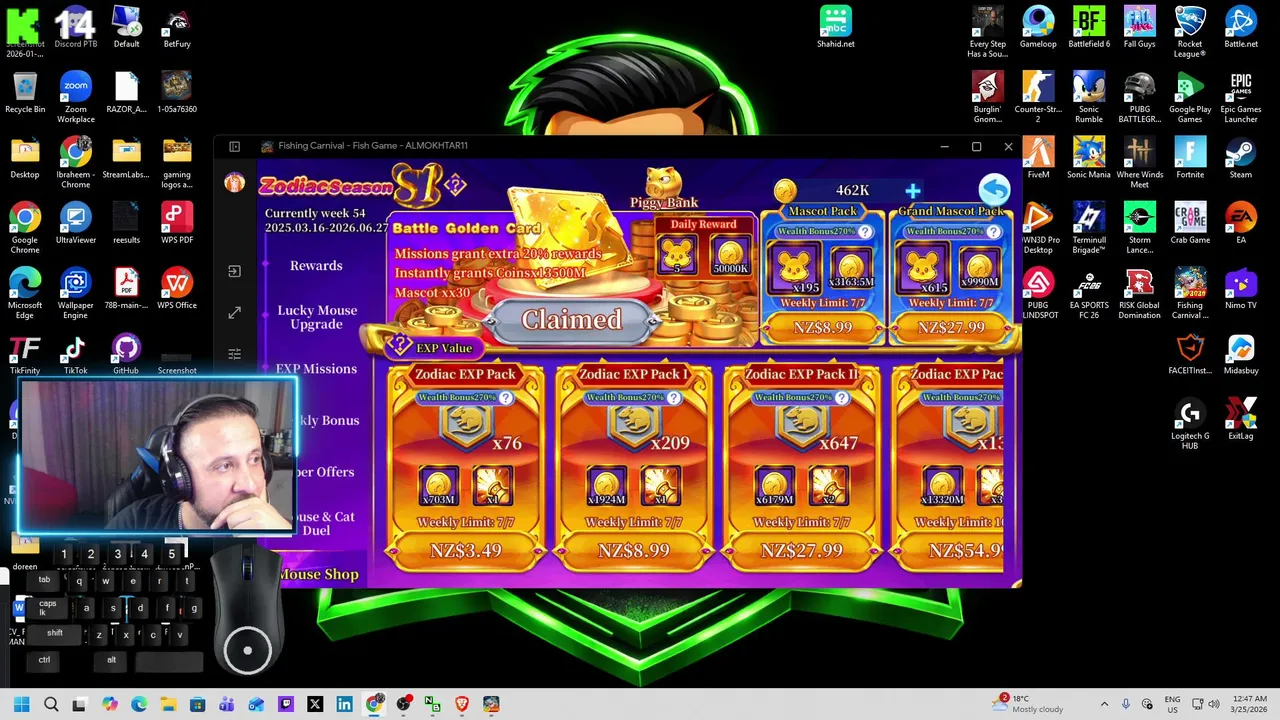Image resolution: width=1280 pixels, height=720 pixels.
Task: Buy the x647 Zodiac EXP Pack for NZ$27.99
Action: (x=801, y=550)
